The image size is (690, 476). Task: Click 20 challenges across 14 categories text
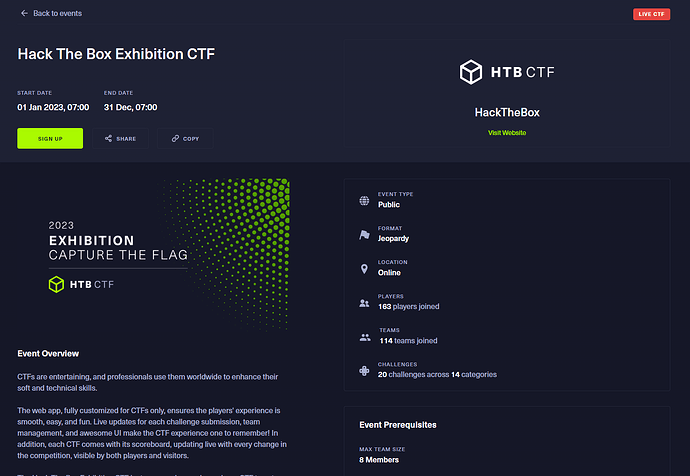click(x=437, y=374)
